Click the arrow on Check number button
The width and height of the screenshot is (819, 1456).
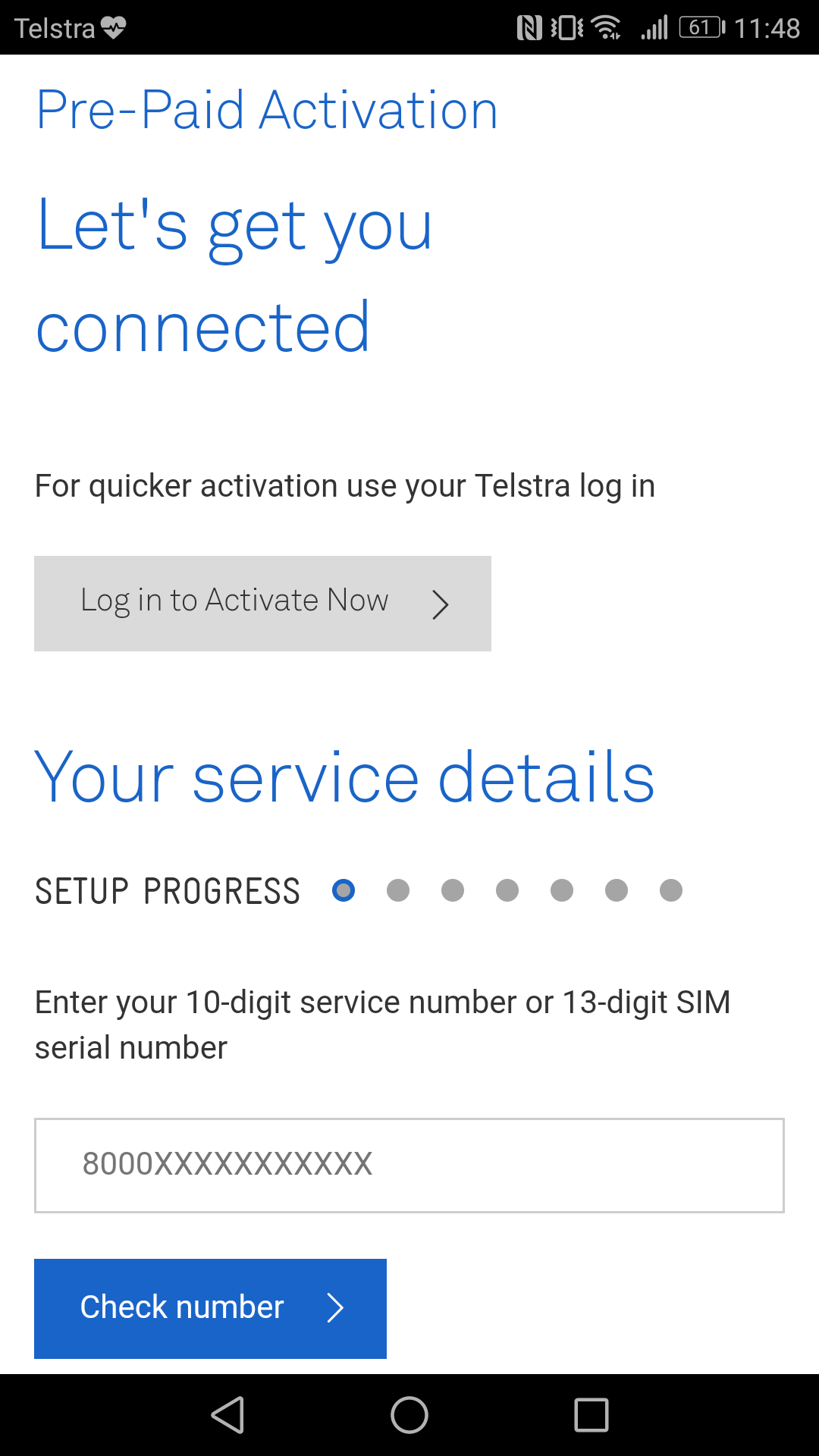click(x=335, y=1308)
